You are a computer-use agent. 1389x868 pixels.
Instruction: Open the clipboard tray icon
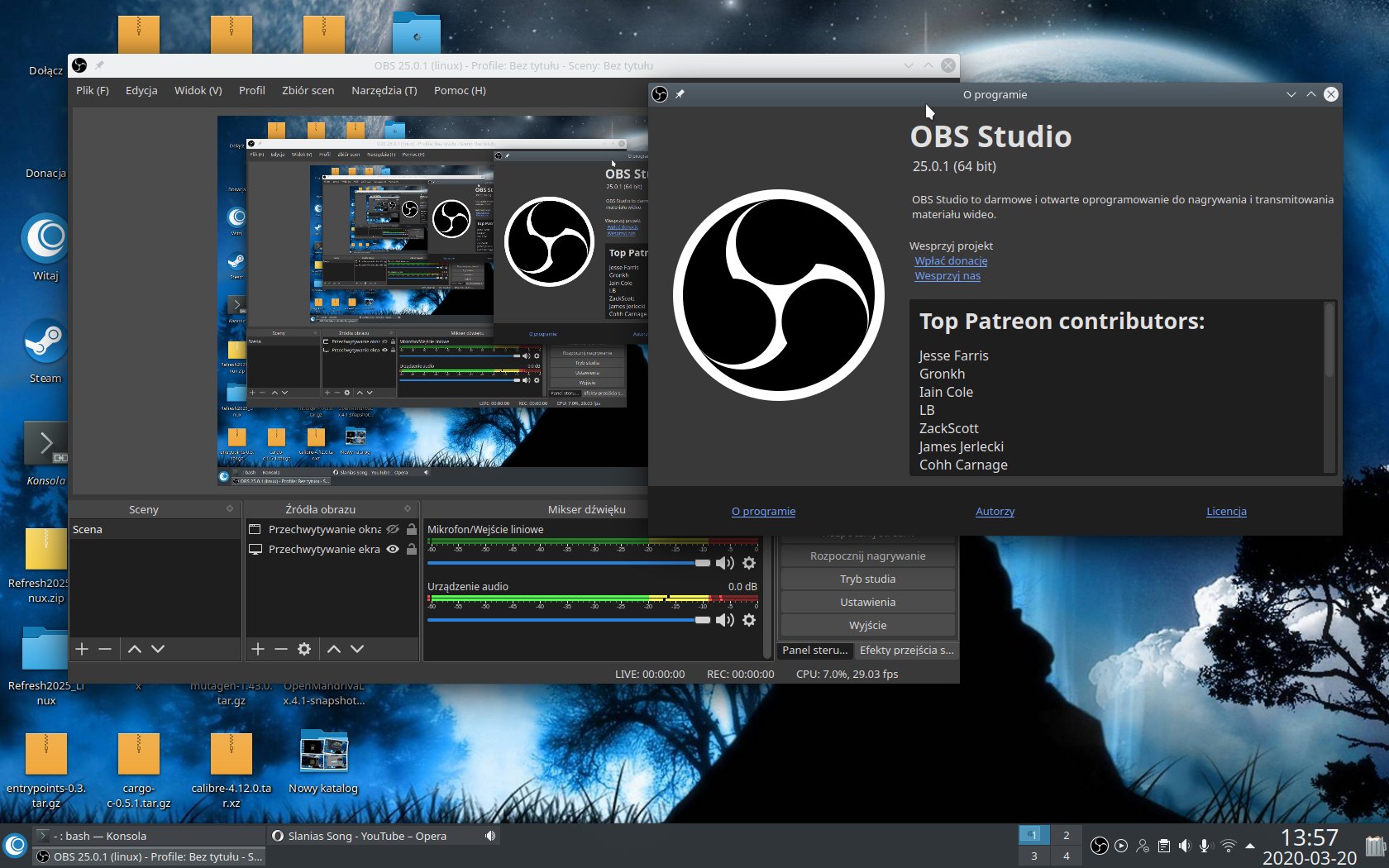[x=1164, y=846]
